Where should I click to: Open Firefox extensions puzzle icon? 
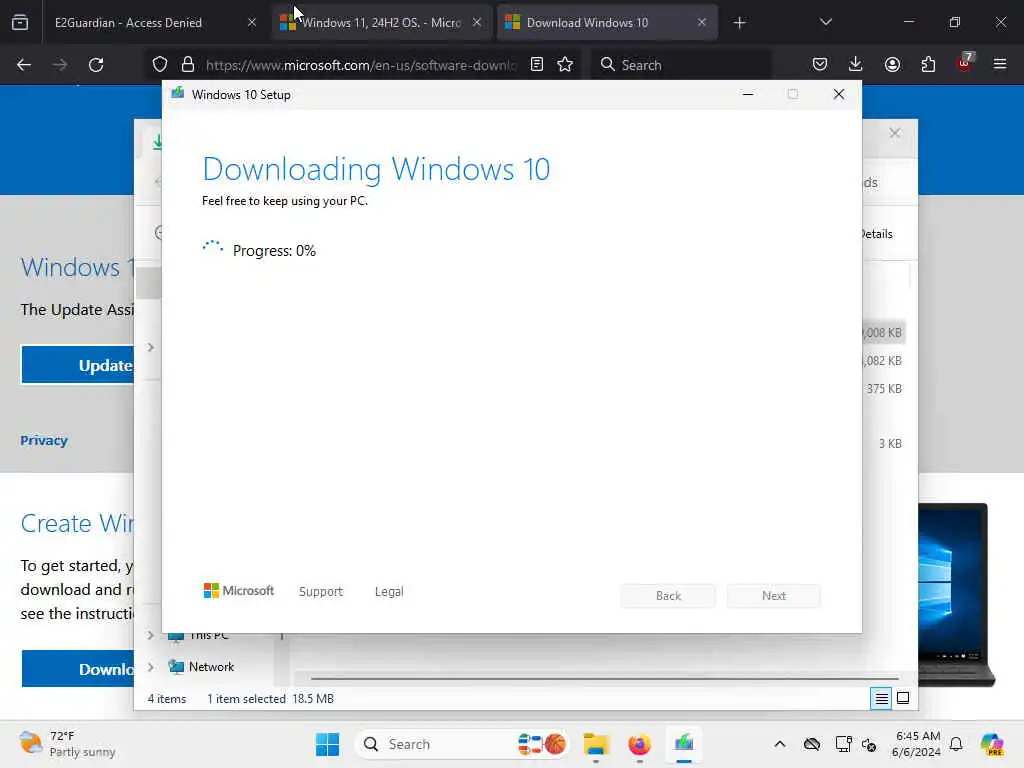(x=928, y=65)
